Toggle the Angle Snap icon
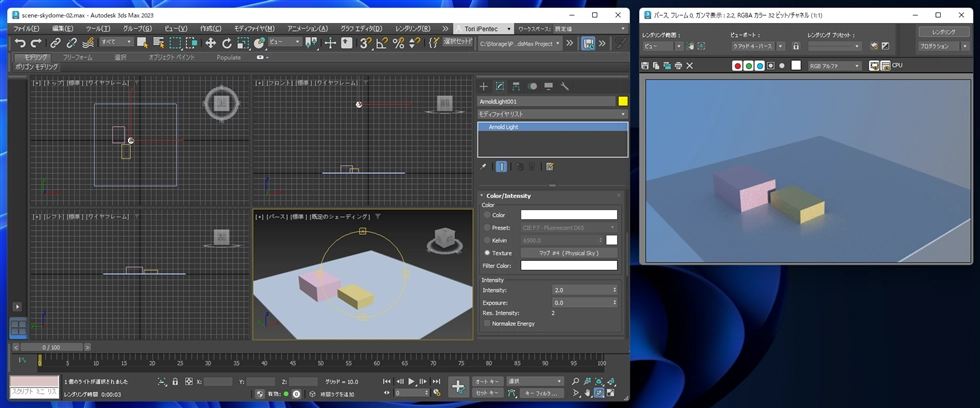 pyautogui.click(x=382, y=43)
